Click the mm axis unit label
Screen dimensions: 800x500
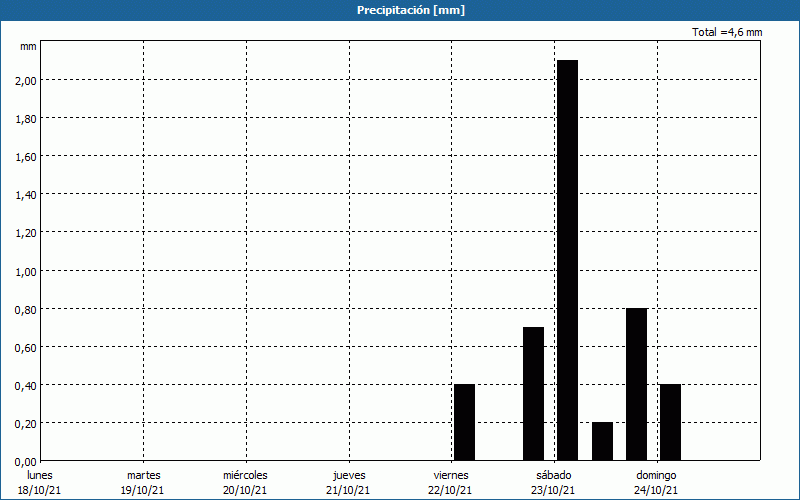(x=28, y=46)
